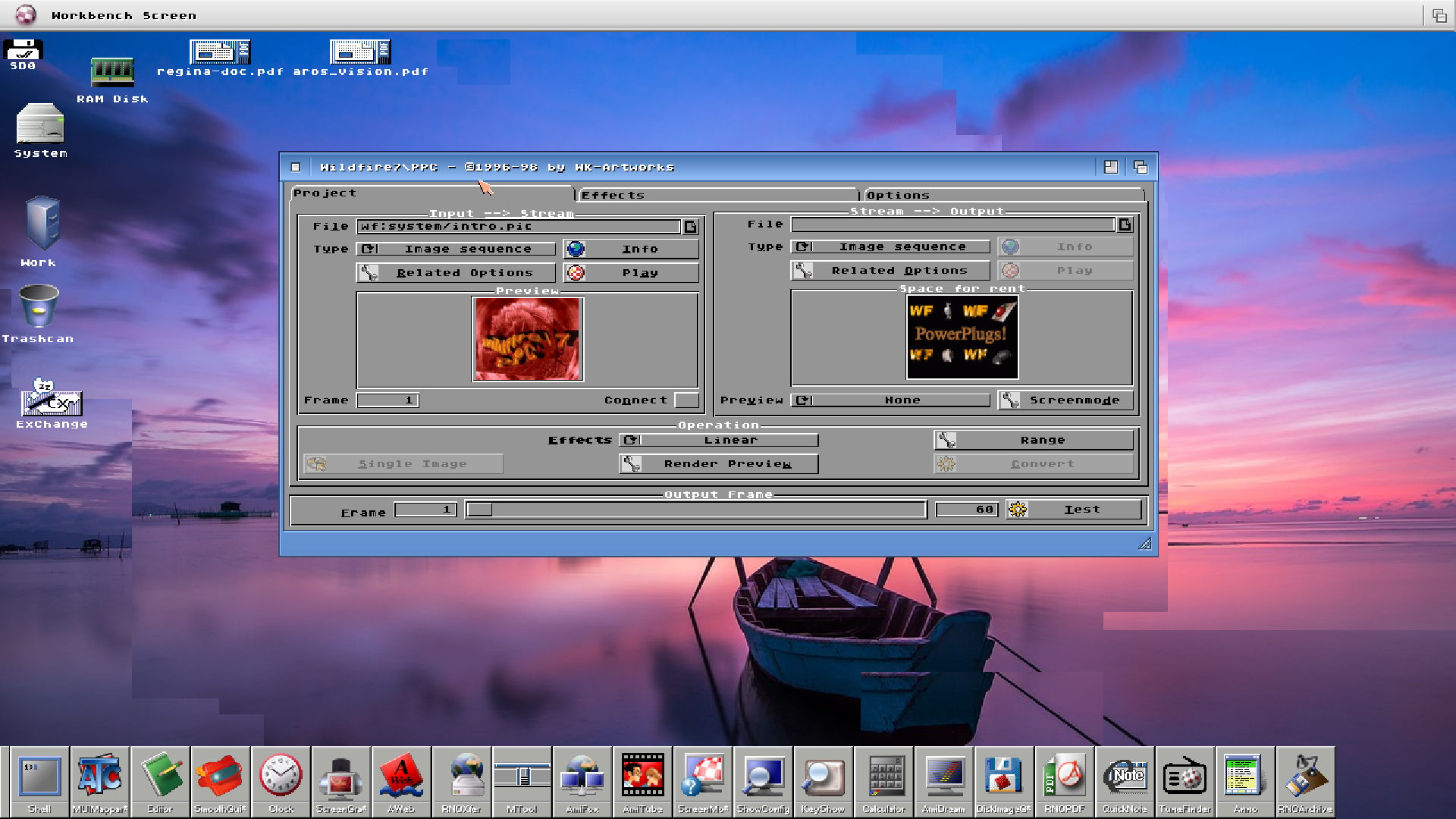This screenshot has width=1456, height=819.
Task: Launch QuickNote from the dock
Action: pyautogui.click(x=1125, y=777)
